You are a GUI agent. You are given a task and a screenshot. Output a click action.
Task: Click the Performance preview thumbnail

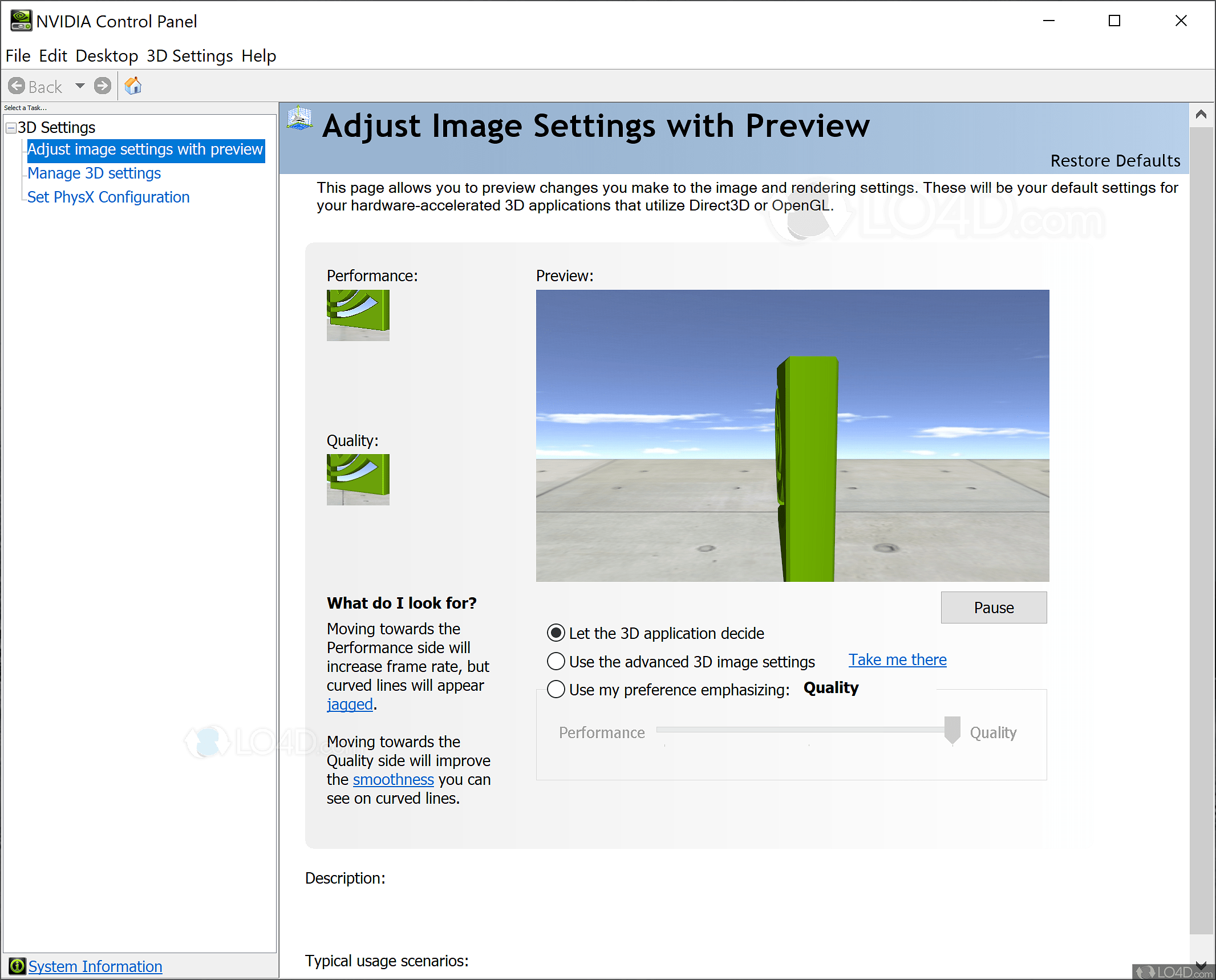358,315
